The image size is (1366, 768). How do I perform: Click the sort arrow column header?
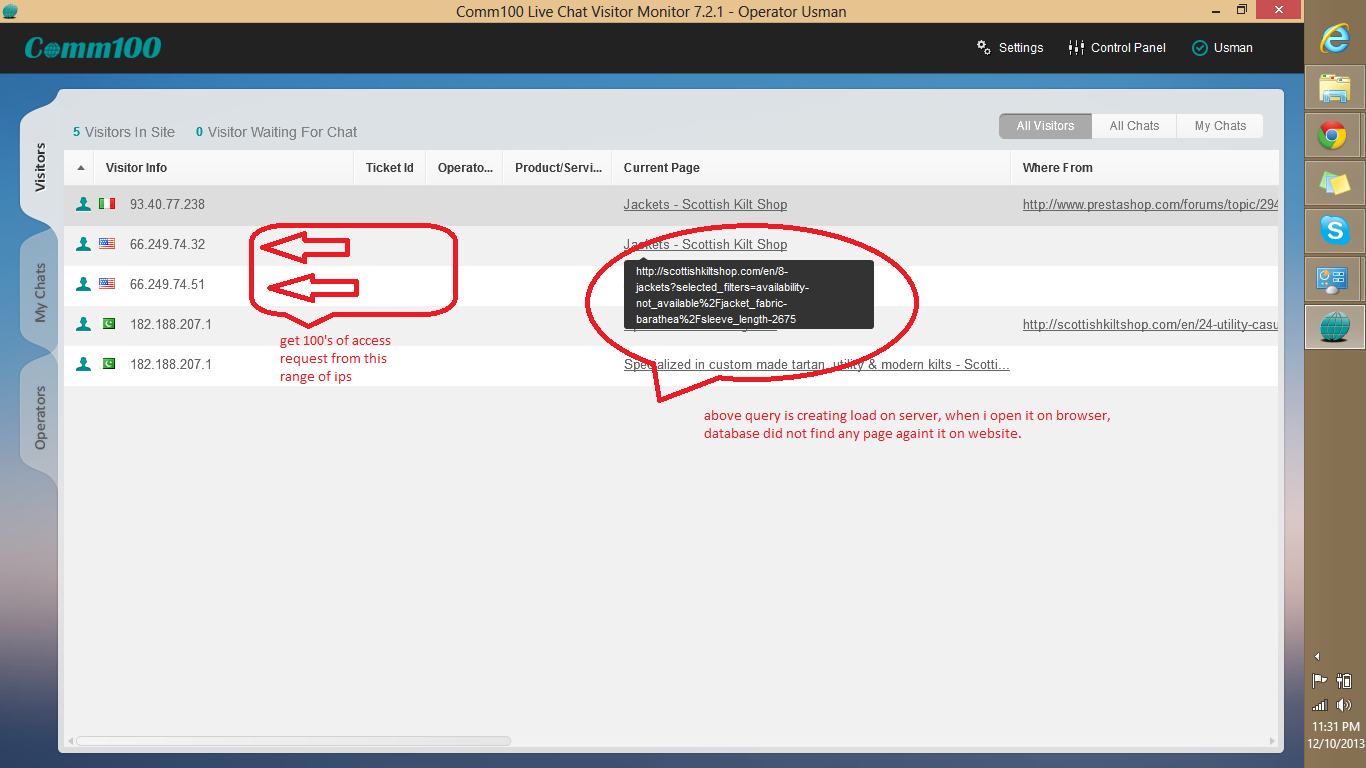80,168
